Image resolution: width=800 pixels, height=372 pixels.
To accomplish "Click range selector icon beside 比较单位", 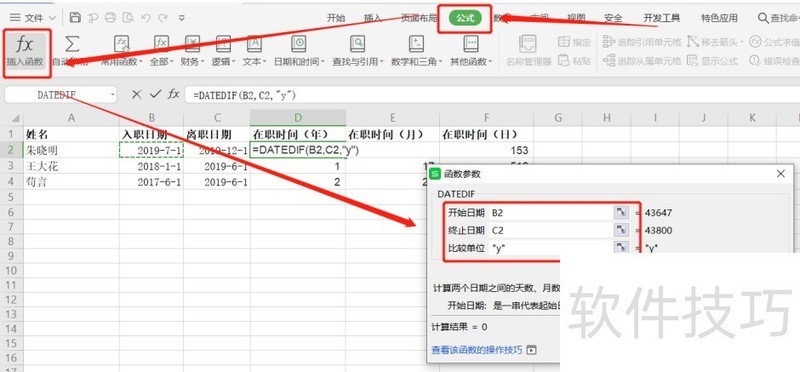I will [x=621, y=248].
